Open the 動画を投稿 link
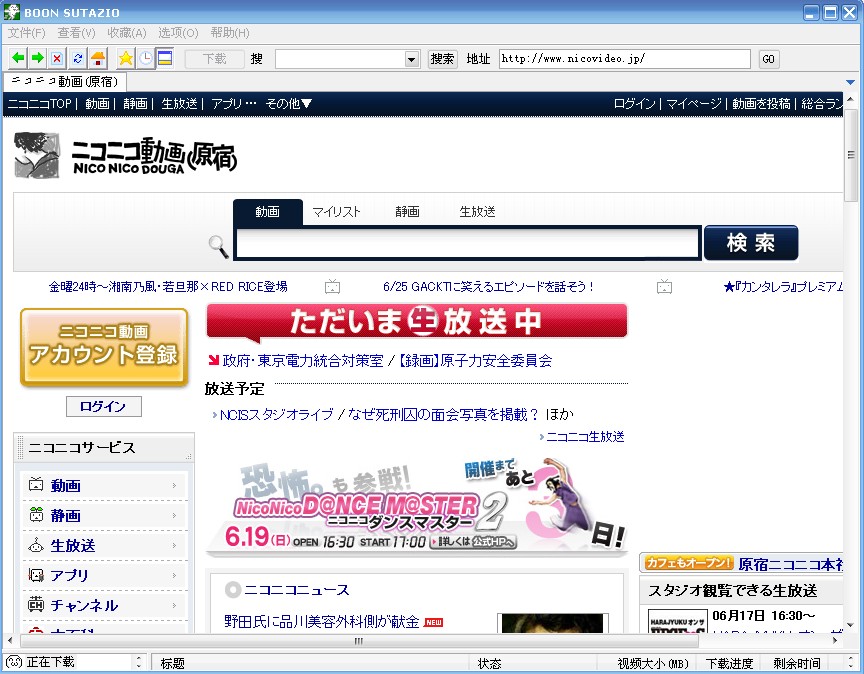The image size is (864, 674). pyautogui.click(x=761, y=104)
